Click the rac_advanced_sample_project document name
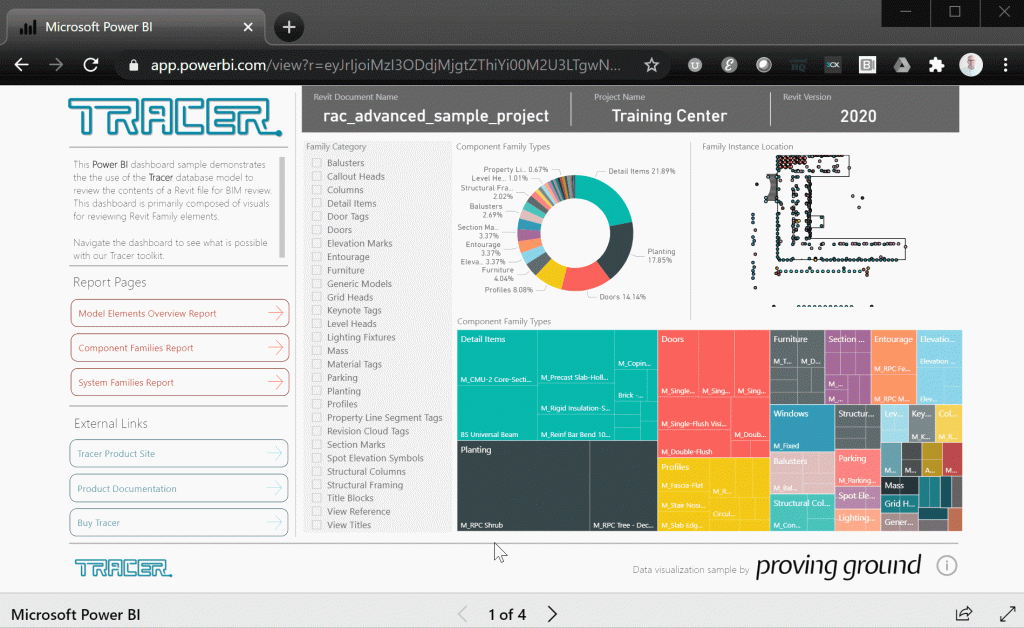Image resolution: width=1024 pixels, height=628 pixels. [x=436, y=116]
